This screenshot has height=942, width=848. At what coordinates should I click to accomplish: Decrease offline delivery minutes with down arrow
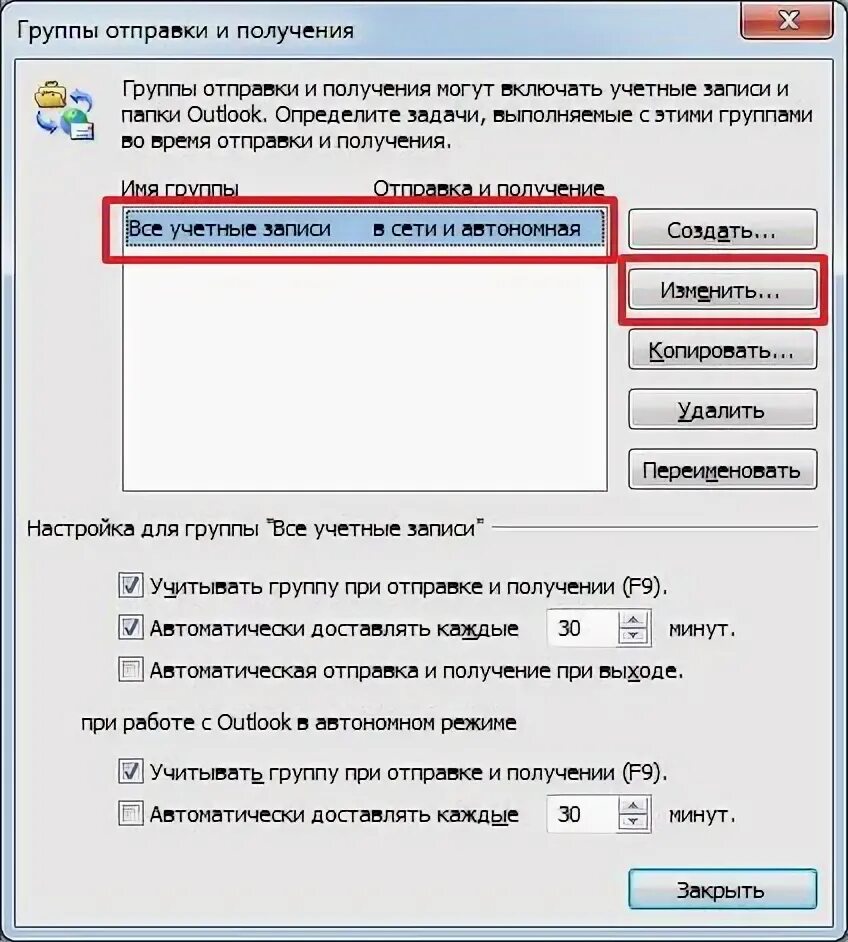(634, 822)
